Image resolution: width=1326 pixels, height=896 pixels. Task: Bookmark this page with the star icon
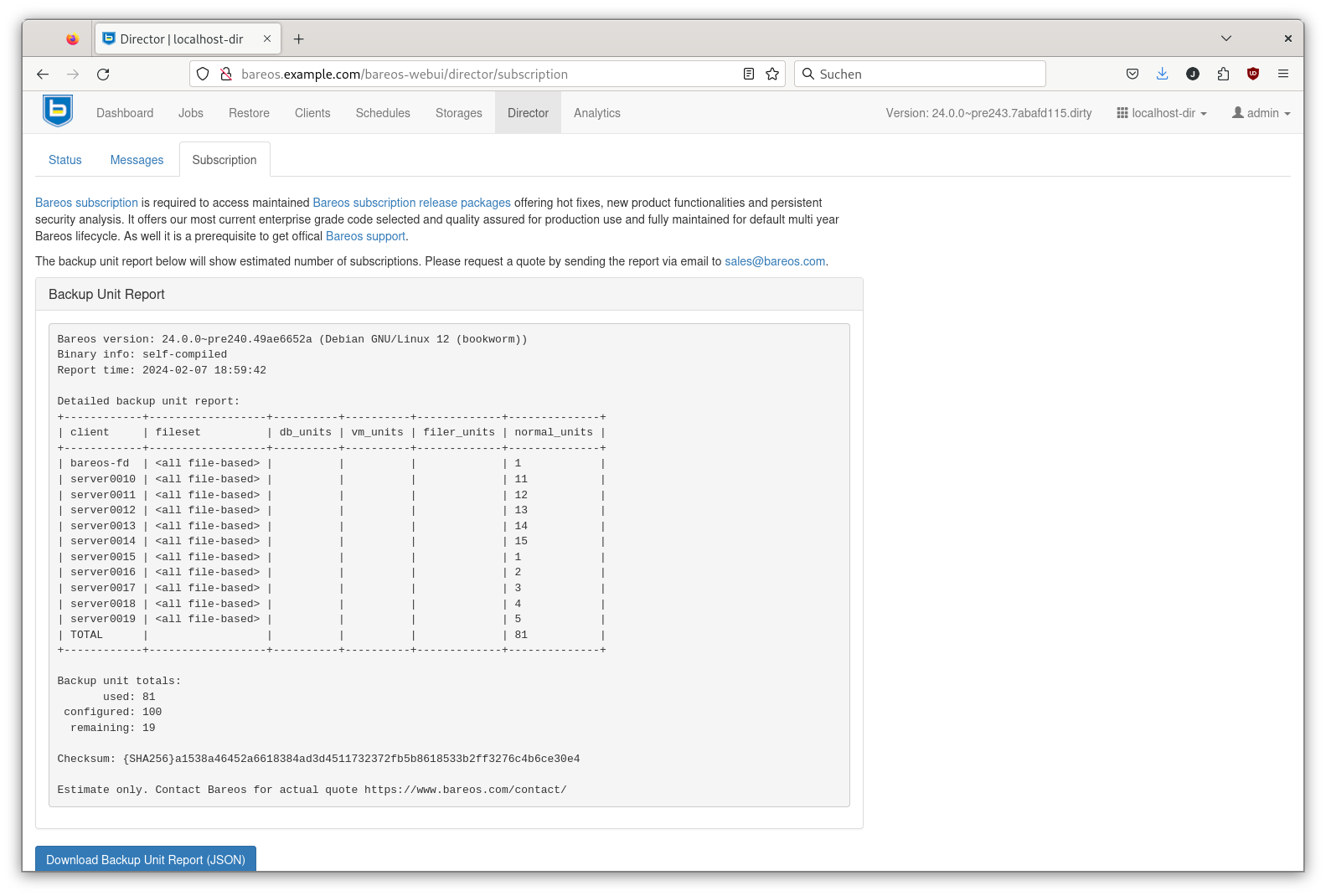point(772,75)
